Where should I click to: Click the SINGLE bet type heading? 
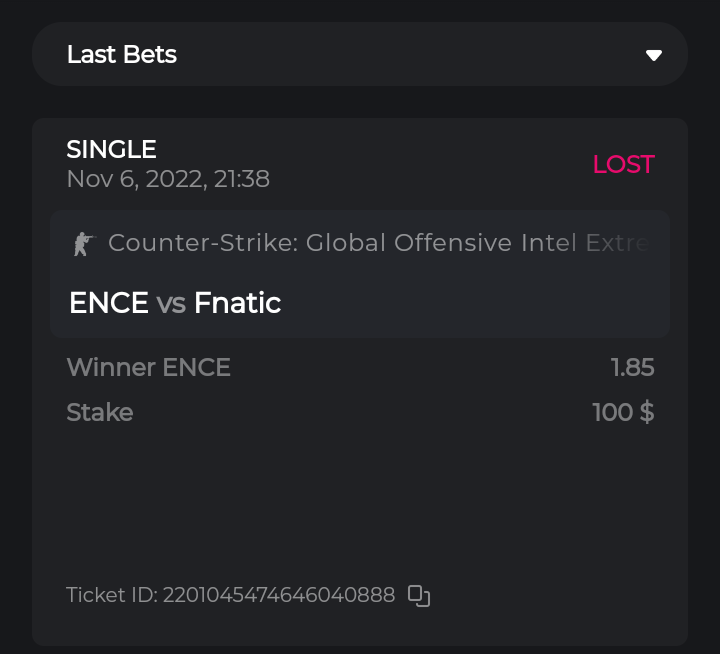click(x=111, y=150)
